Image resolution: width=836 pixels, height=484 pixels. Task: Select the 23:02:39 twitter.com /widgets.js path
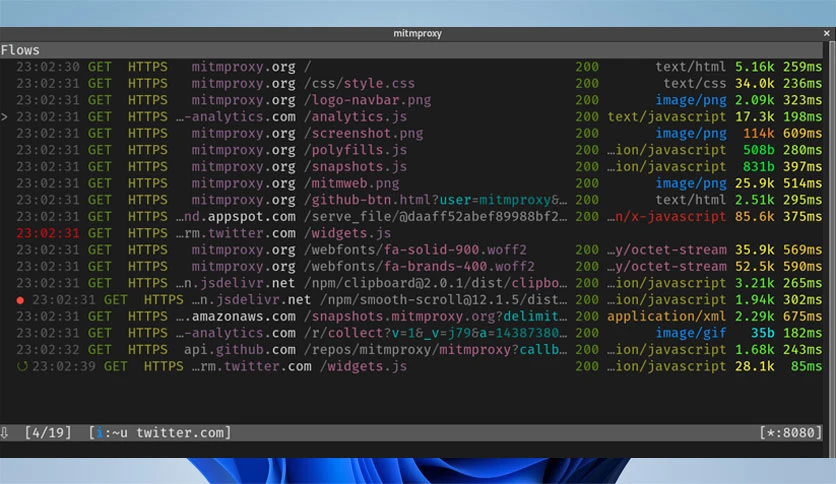click(364, 367)
